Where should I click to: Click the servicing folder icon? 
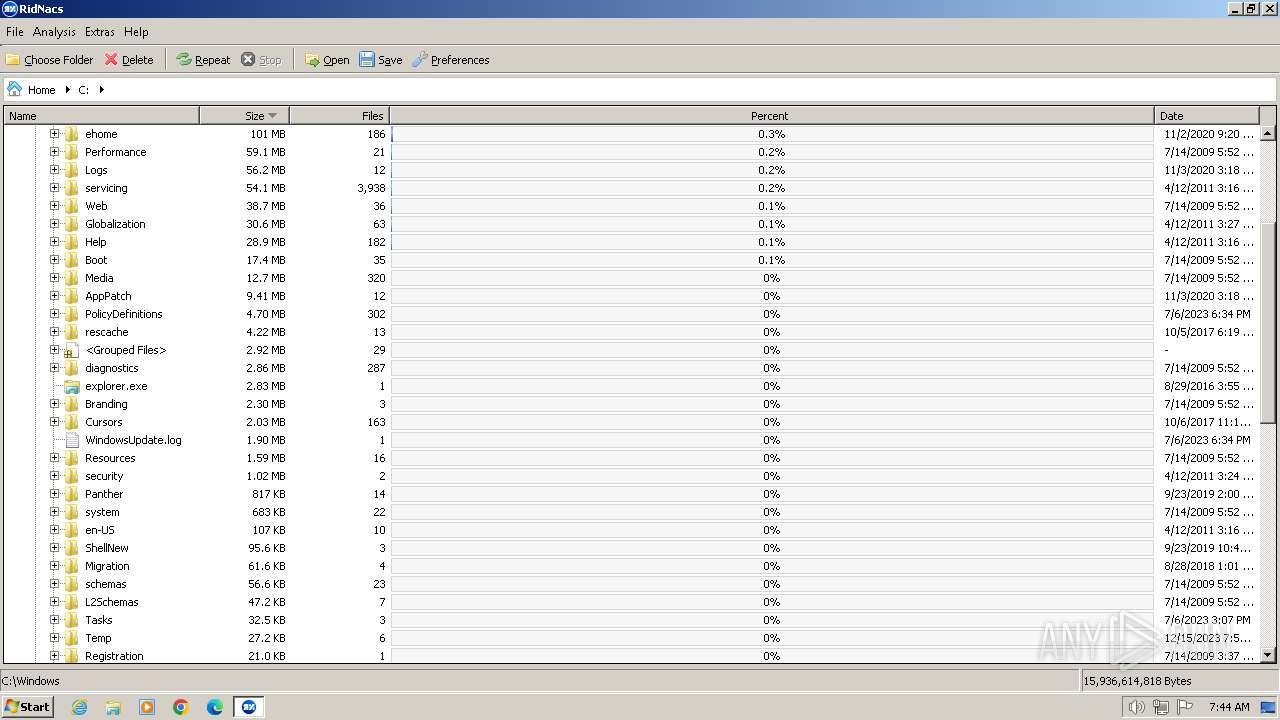[x=71, y=188]
